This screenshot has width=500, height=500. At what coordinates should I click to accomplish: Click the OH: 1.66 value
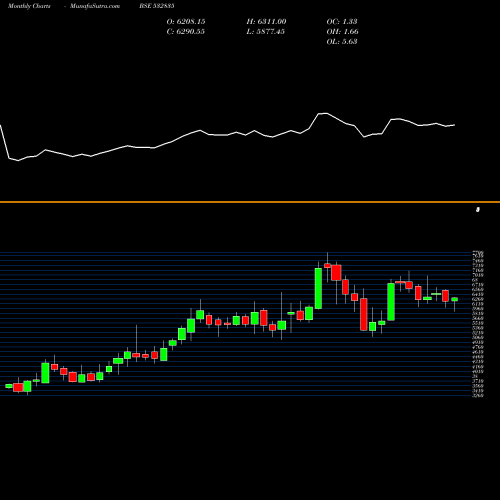point(343,32)
